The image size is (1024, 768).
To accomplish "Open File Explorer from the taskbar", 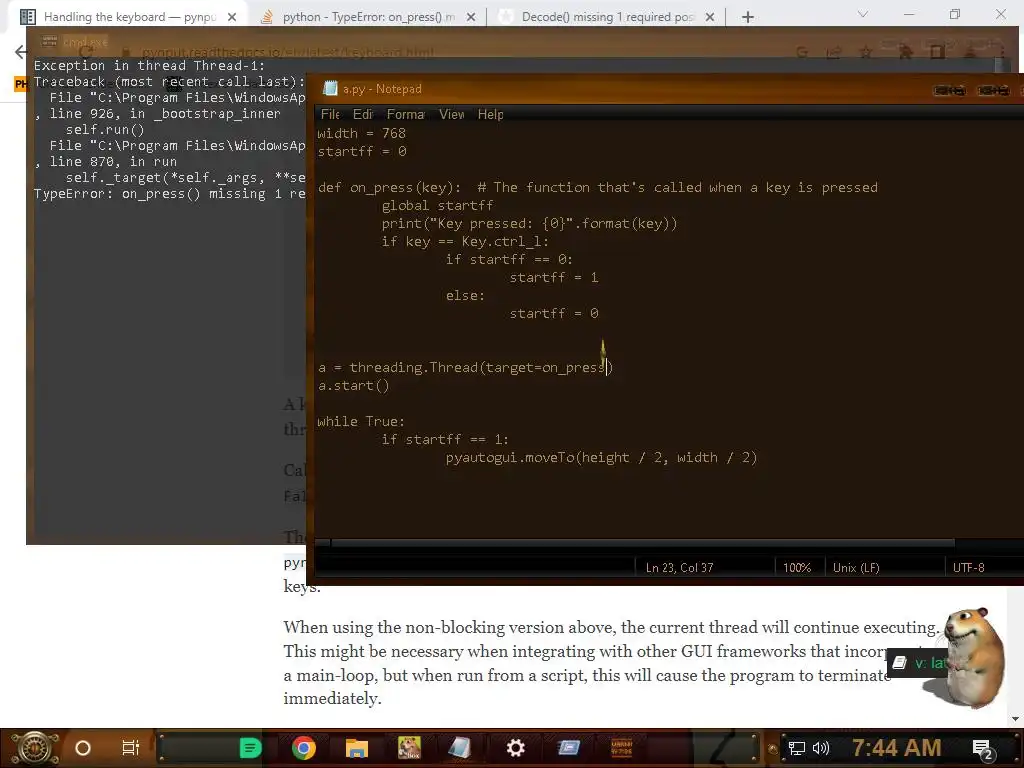I will [x=357, y=748].
